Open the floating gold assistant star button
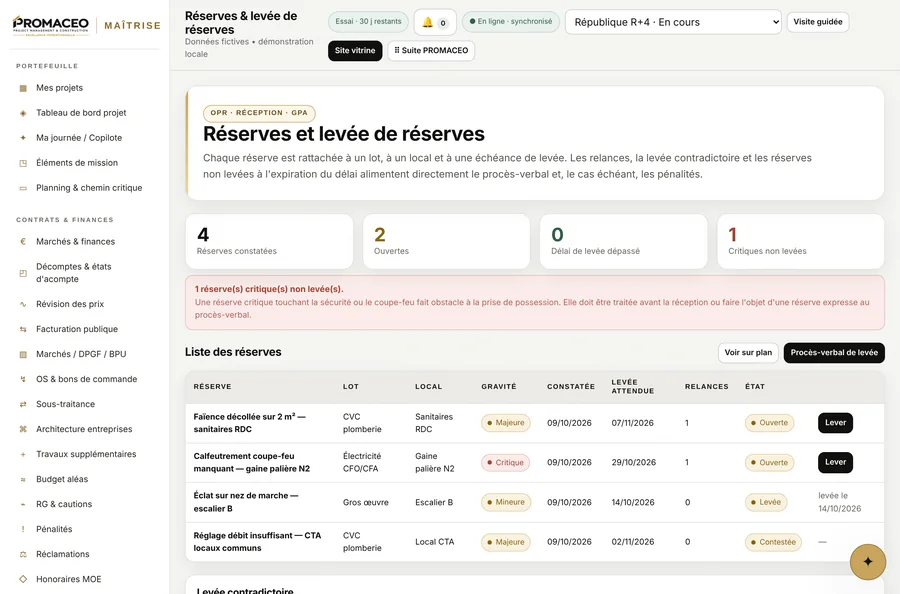 pyautogui.click(x=868, y=562)
